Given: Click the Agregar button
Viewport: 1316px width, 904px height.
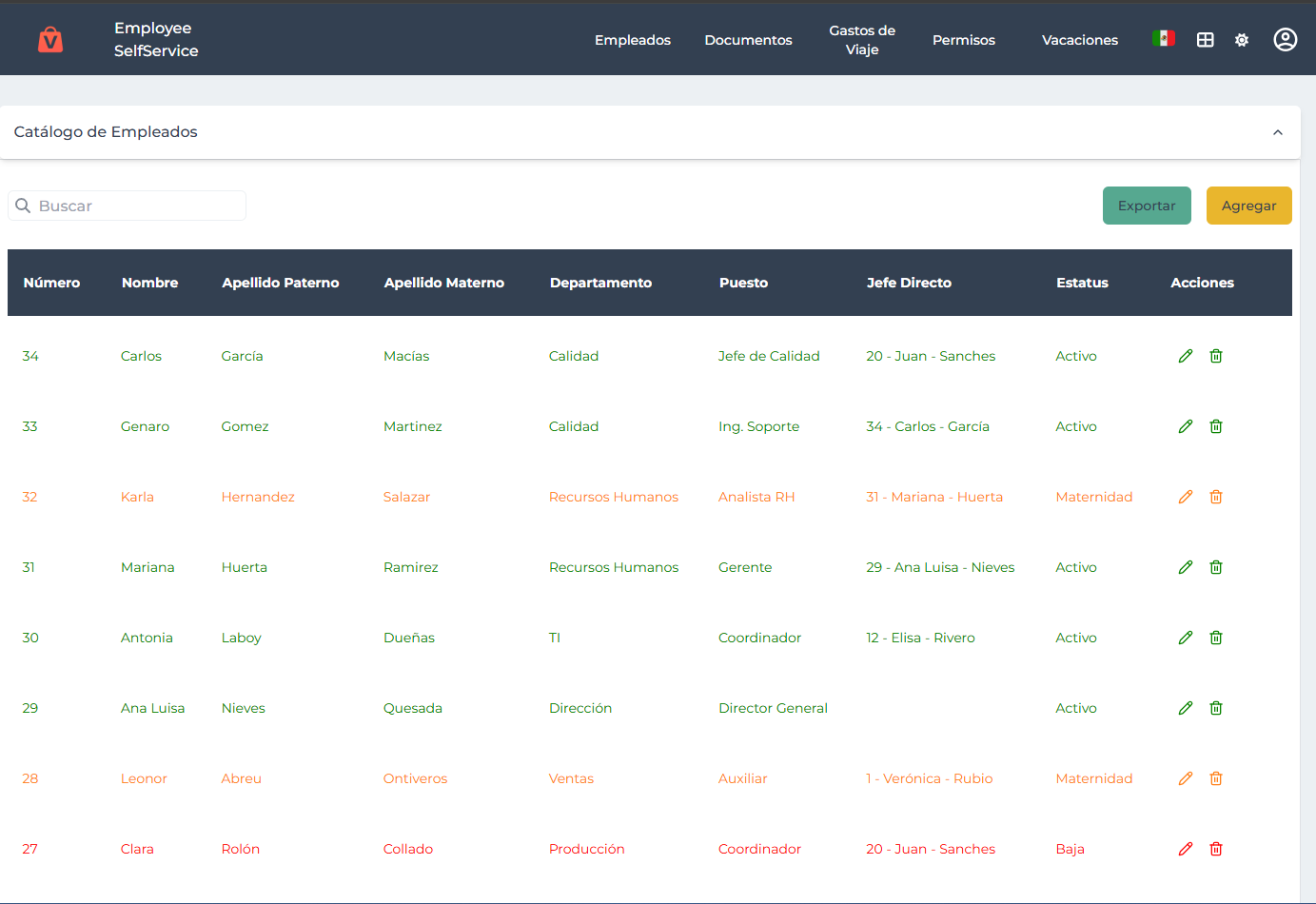Looking at the screenshot, I should [1248, 206].
